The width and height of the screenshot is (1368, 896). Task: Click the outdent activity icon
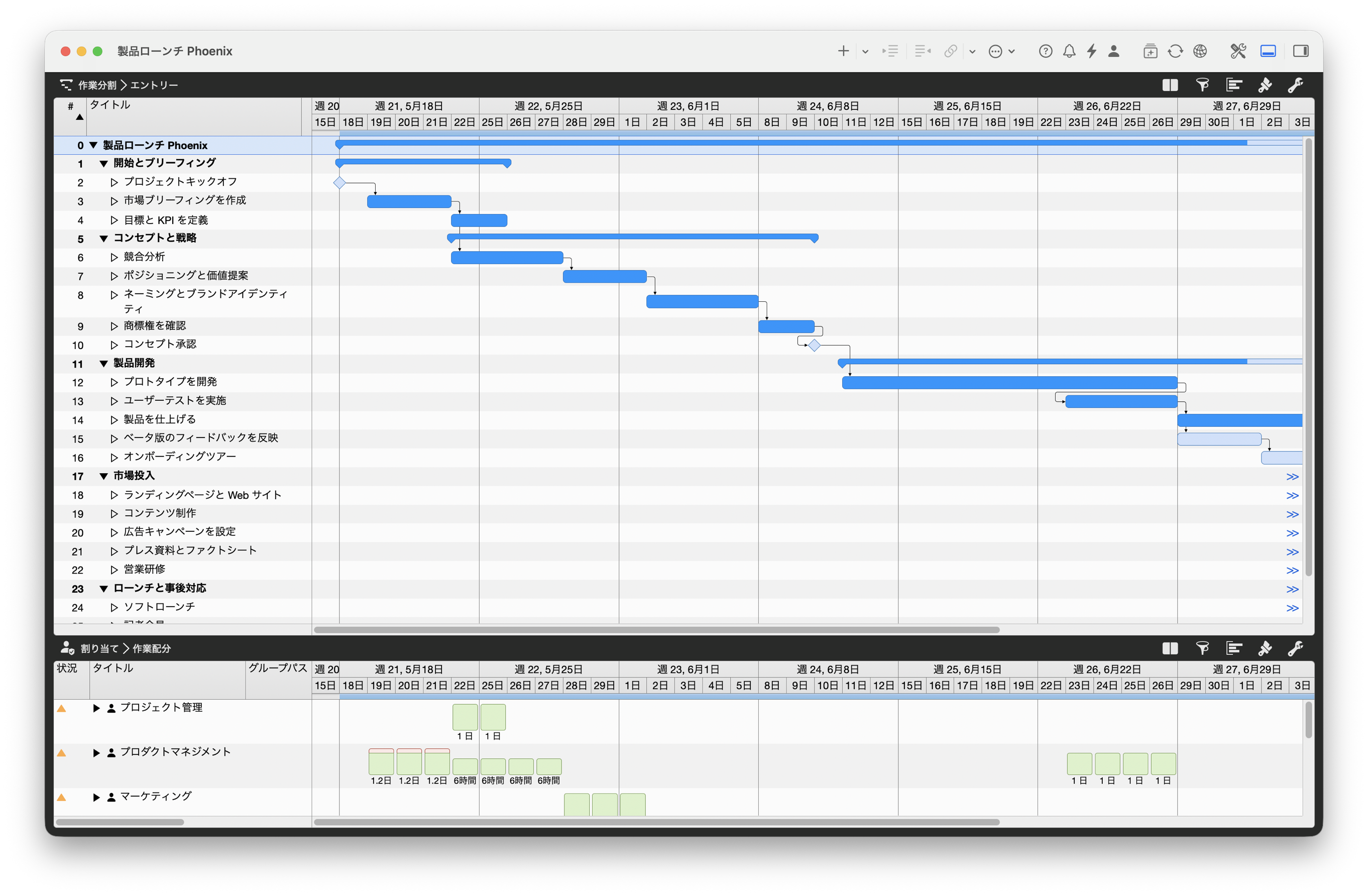[923, 51]
